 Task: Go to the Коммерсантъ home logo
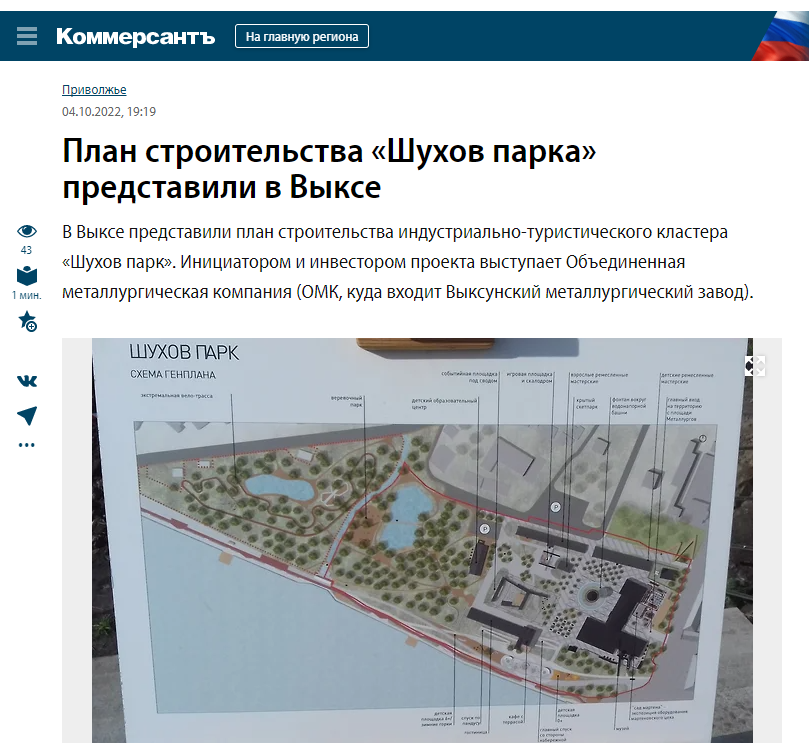(x=135, y=37)
